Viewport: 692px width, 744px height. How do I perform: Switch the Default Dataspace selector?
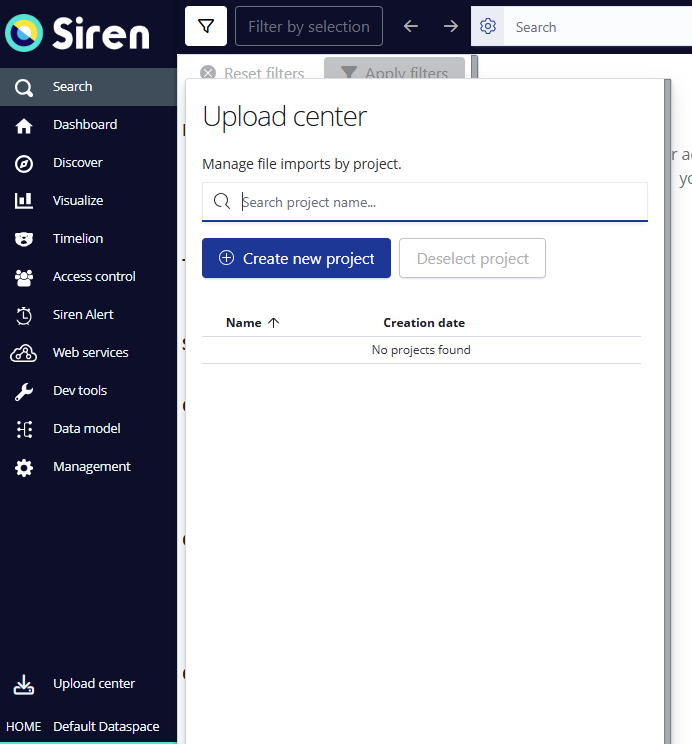105,727
